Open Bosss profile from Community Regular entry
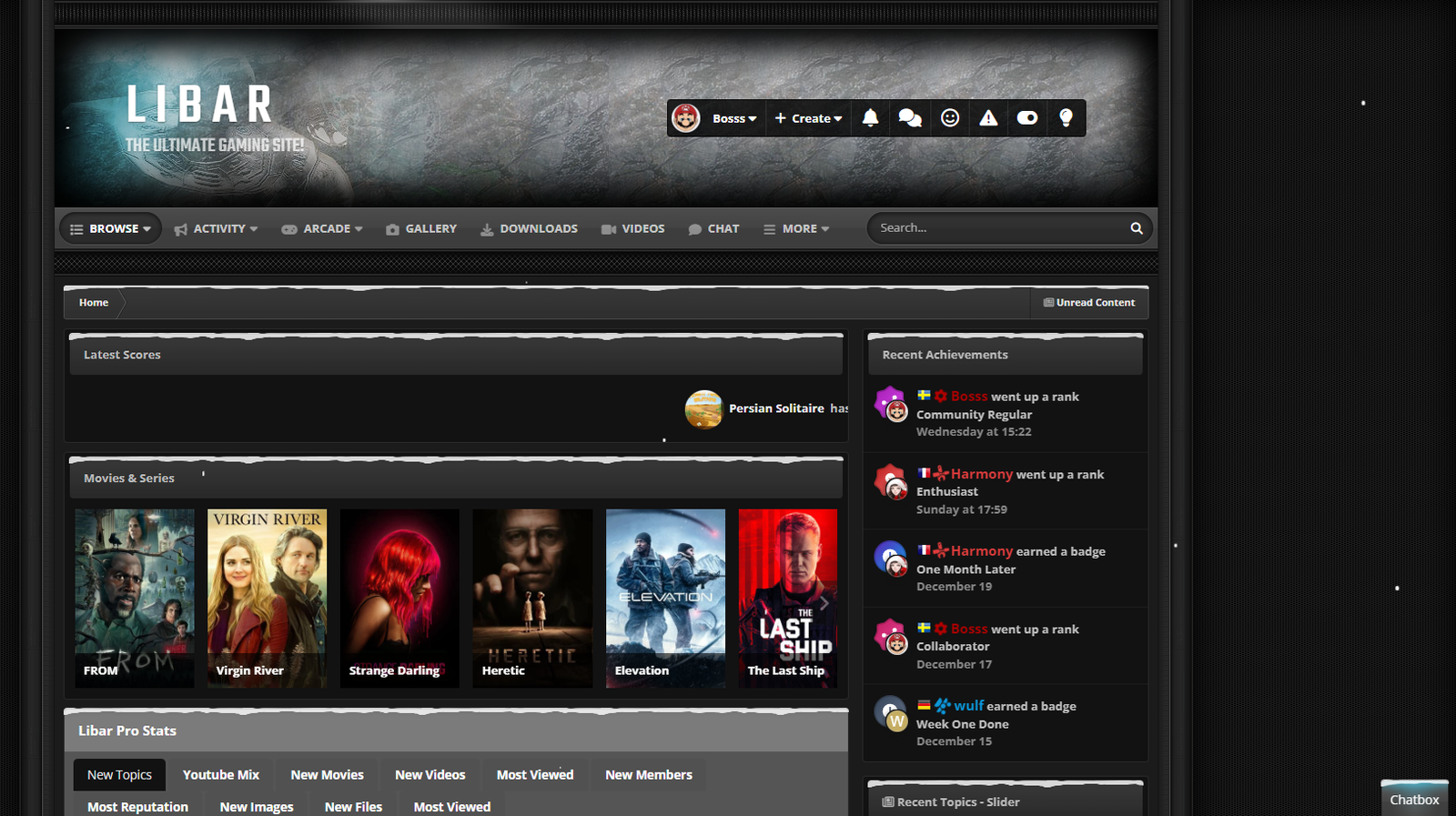The width and height of the screenshot is (1456, 816). [x=969, y=397]
